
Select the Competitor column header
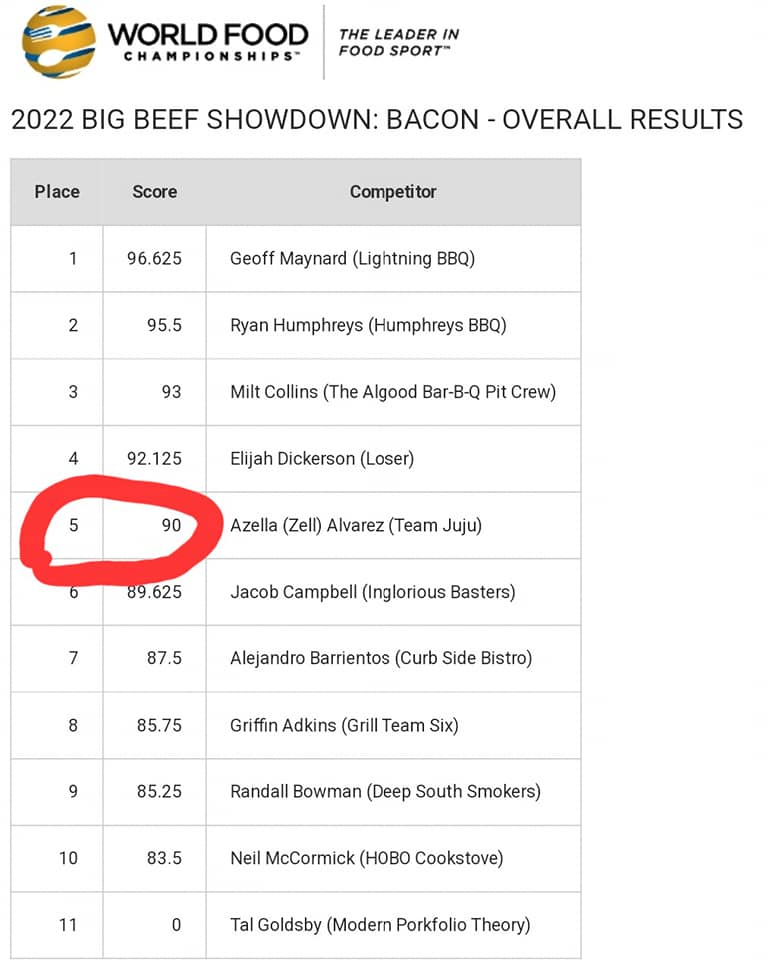(x=393, y=192)
